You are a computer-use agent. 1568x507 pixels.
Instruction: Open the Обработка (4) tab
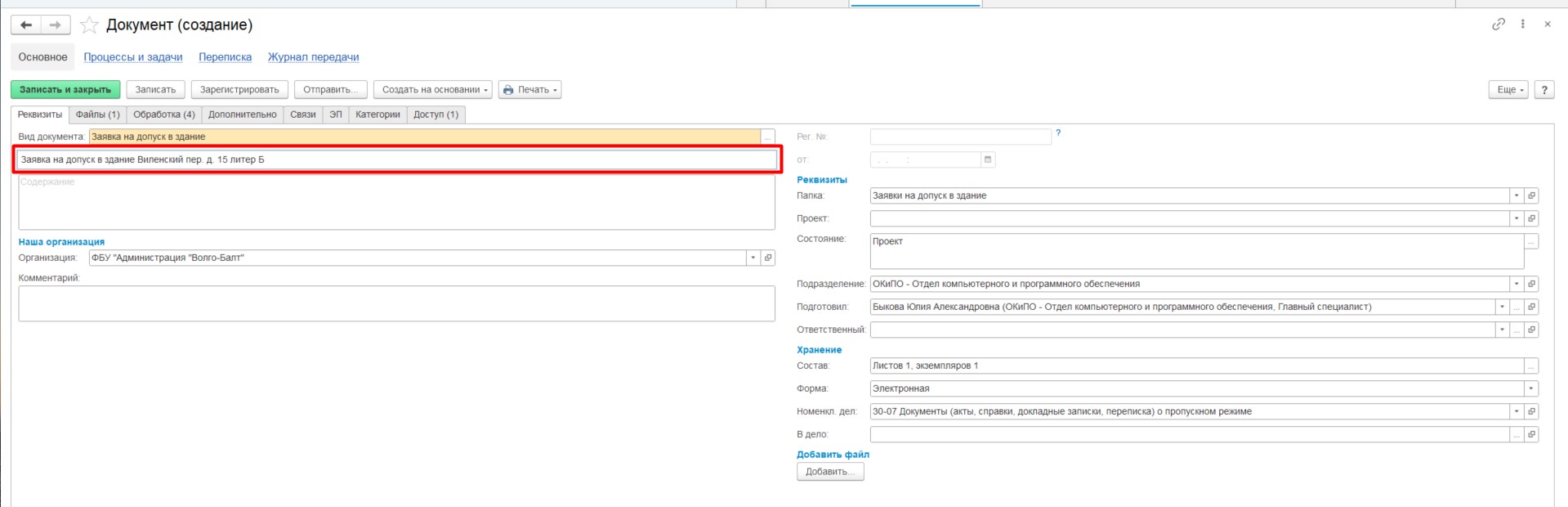click(163, 114)
